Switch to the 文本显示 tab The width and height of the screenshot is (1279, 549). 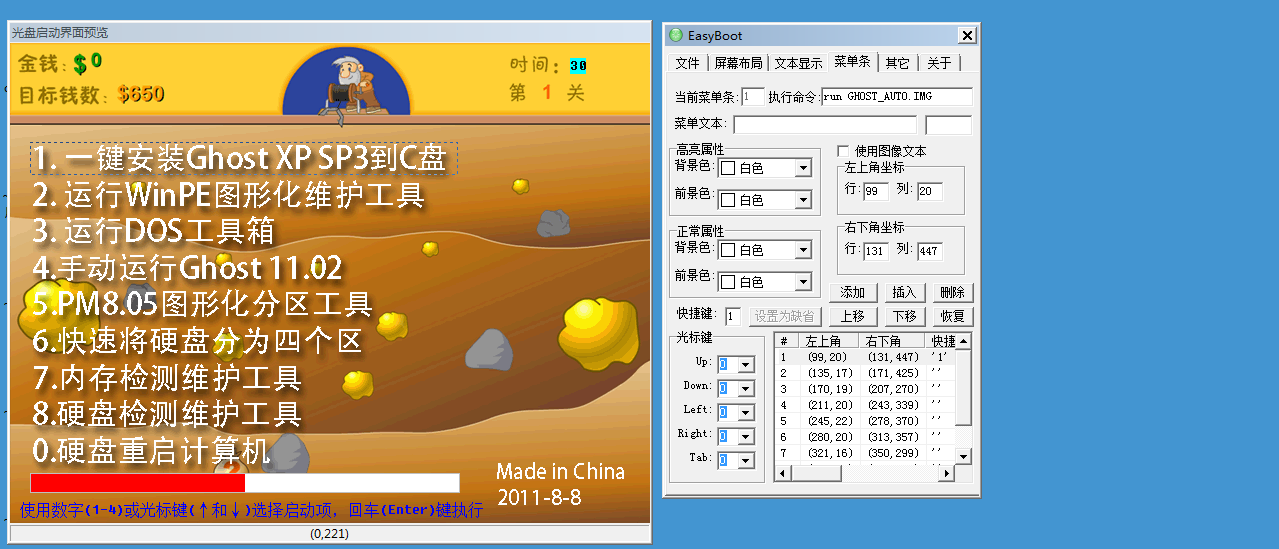click(798, 63)
